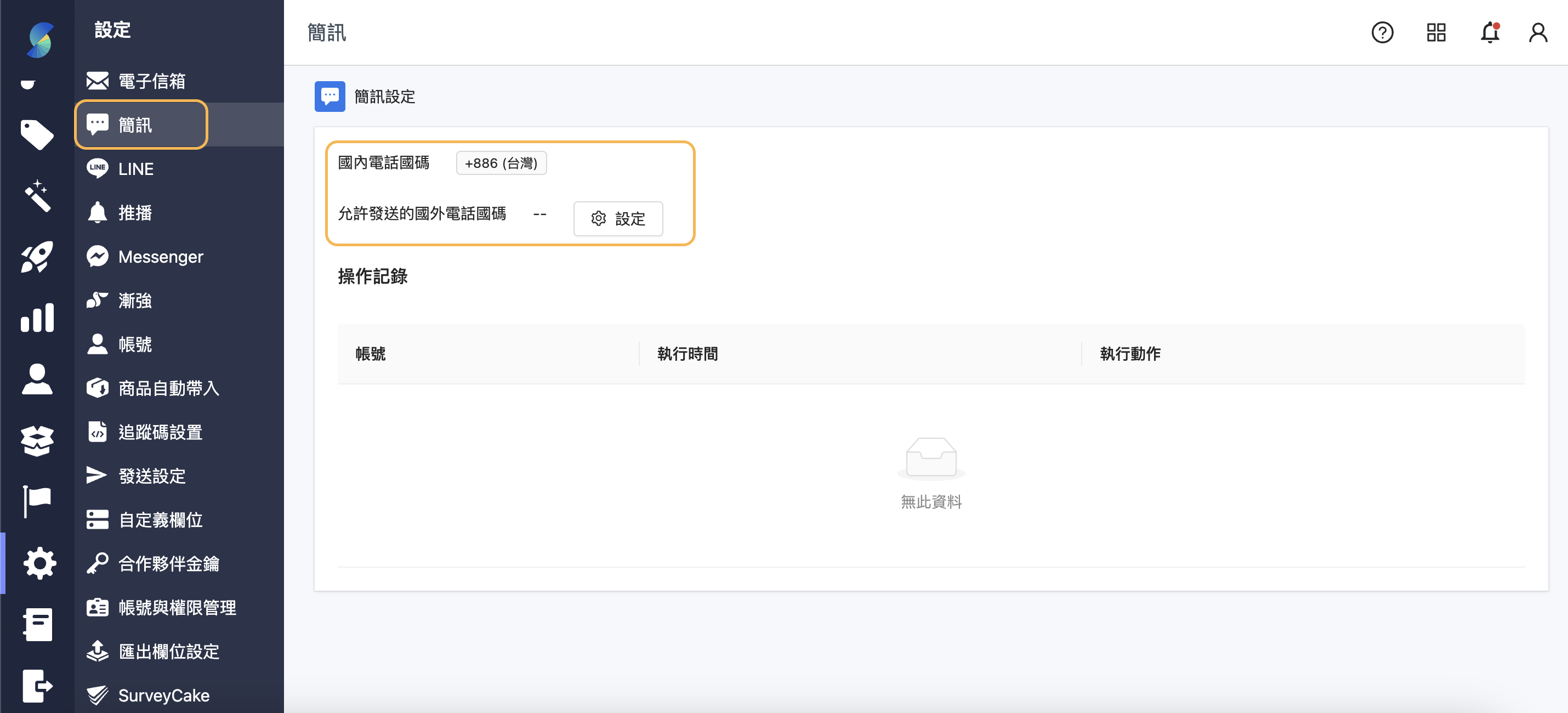Open the notifications bell

(x=1490, y=32)
